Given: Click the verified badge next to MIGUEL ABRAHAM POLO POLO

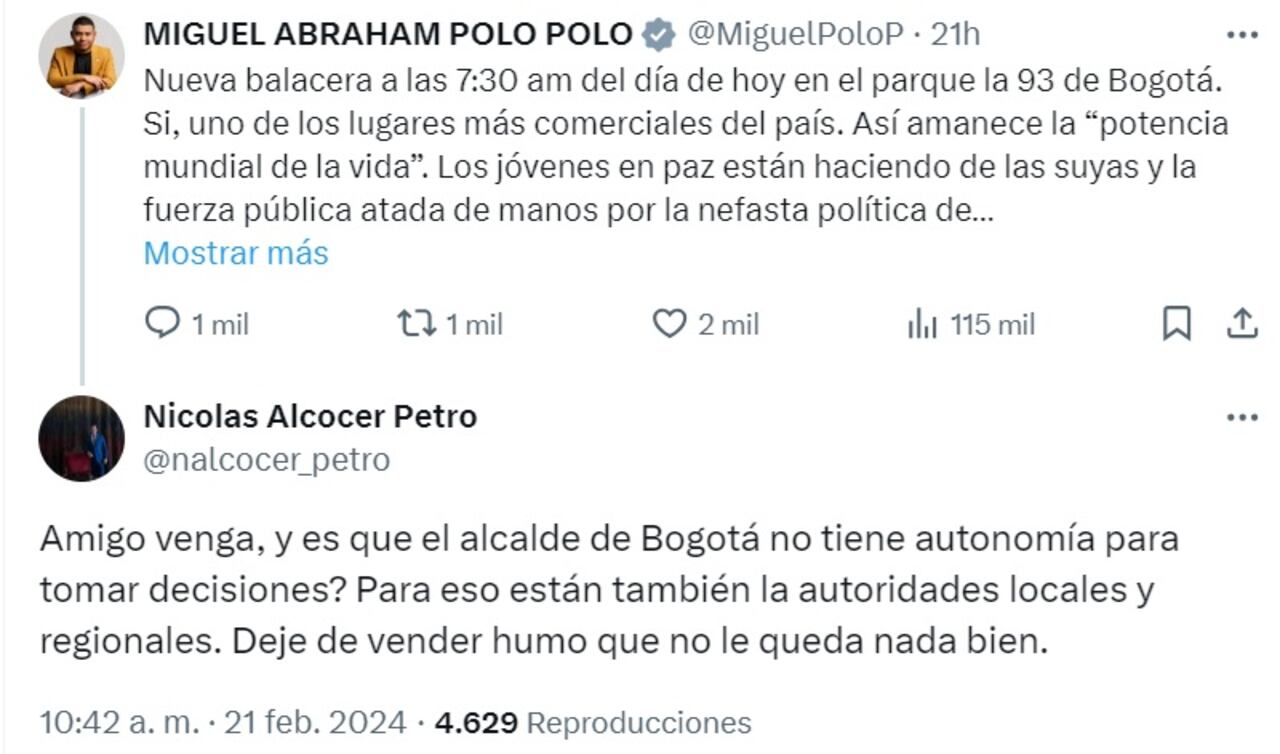Looking at the screenshot, I should pyautogui.click(x=656, y=31).
